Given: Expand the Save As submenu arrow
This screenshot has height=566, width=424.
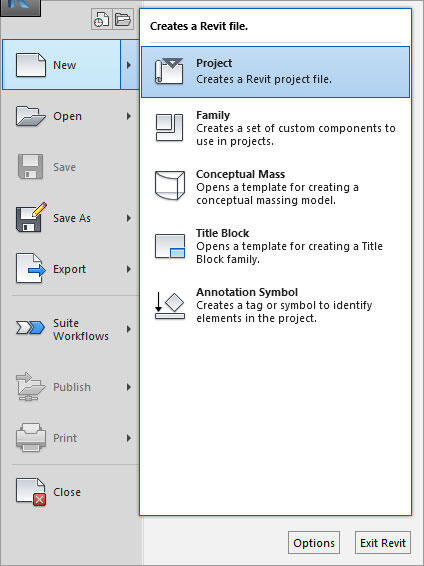Looking at the screenshot, I should [129, 218].
